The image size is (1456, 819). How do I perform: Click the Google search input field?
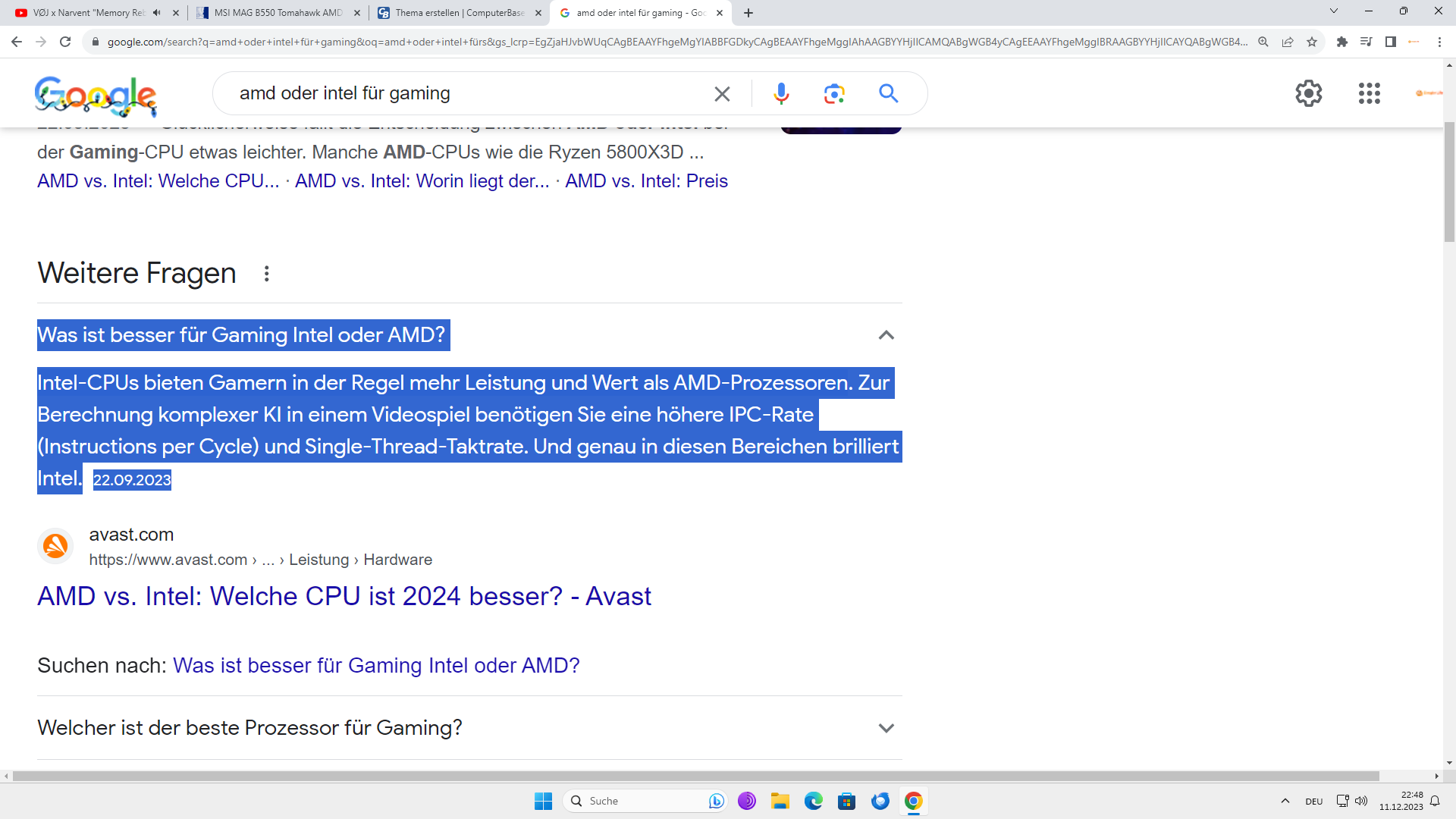470,93
